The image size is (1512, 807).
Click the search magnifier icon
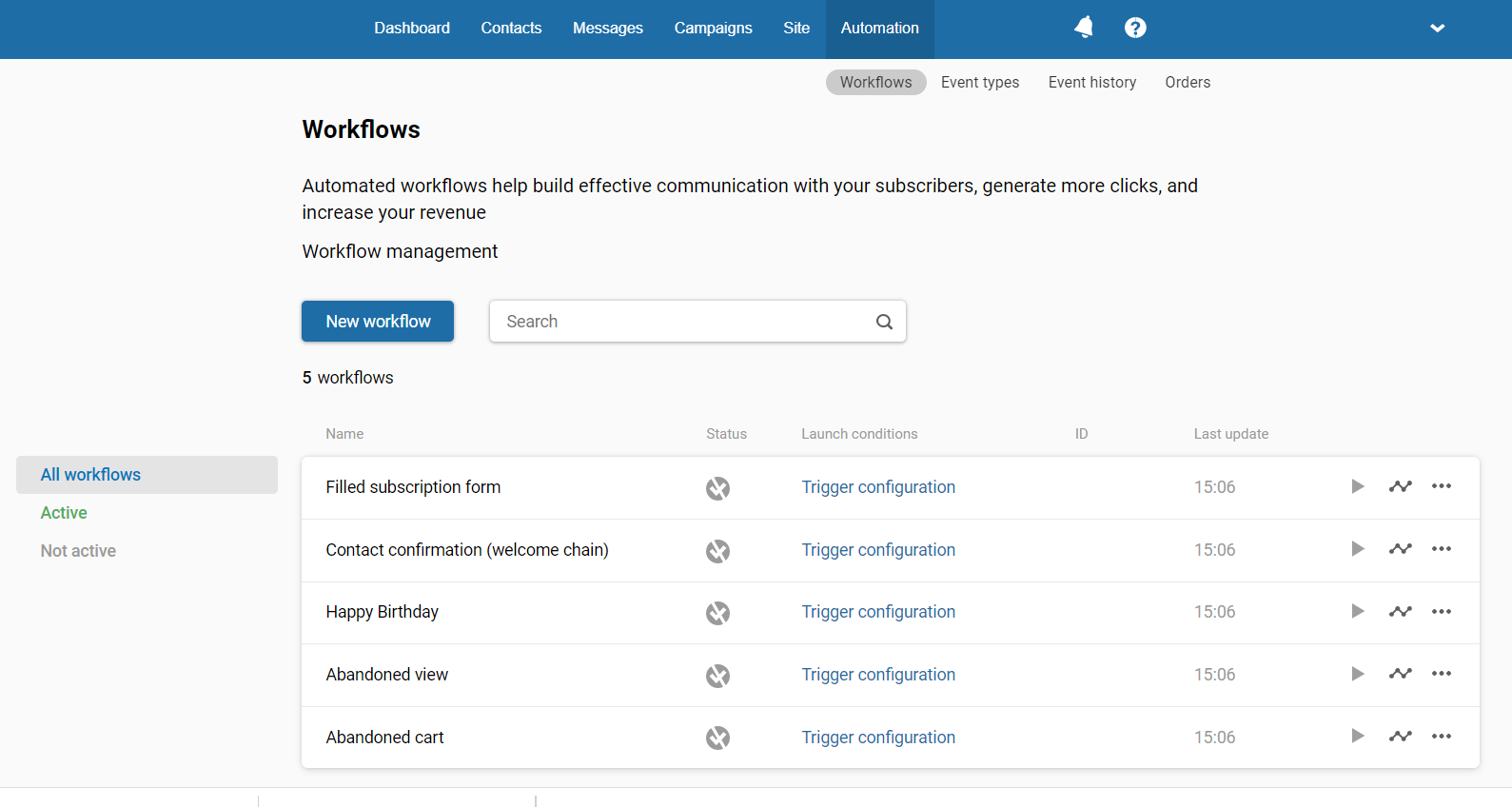(x=884, y=322)
